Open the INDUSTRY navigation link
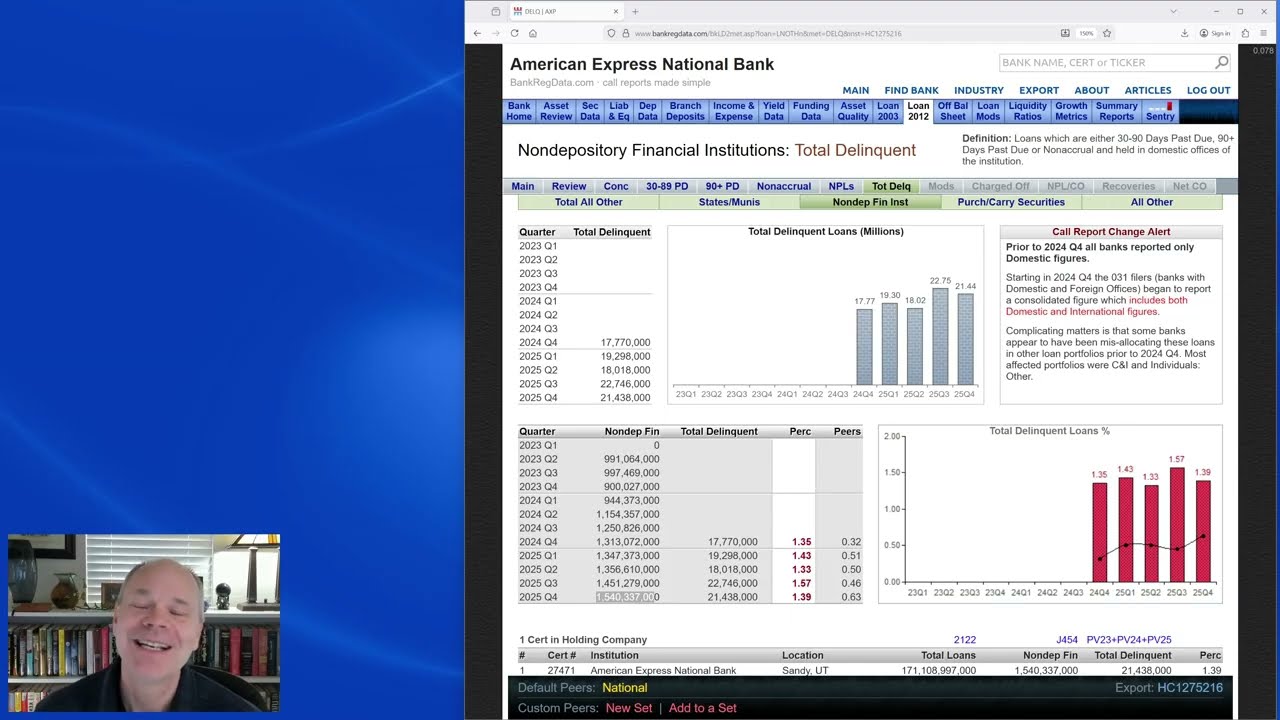 pyautogui.click(x=979, y=90)
